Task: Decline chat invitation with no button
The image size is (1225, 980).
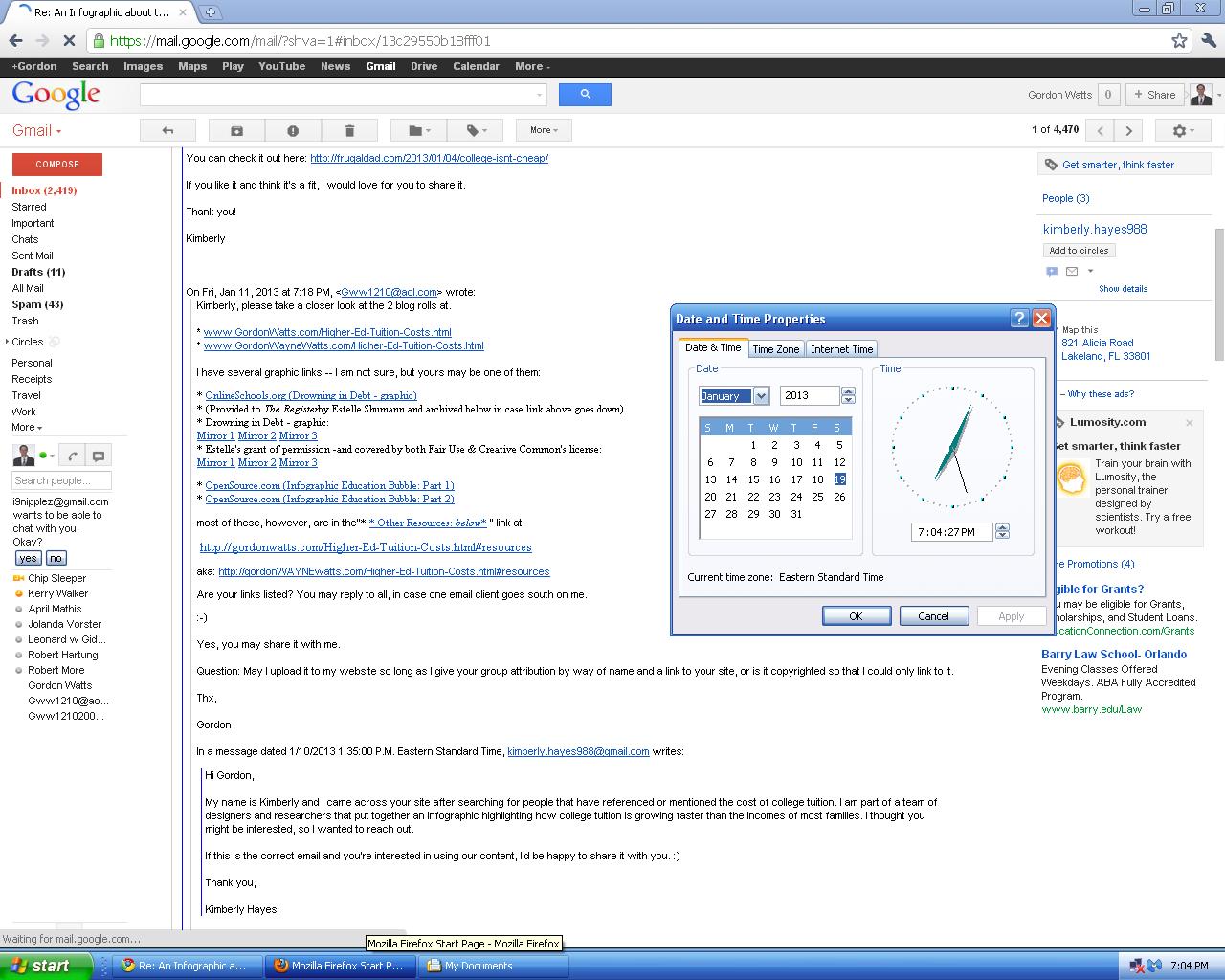Action: click(56, 558)
